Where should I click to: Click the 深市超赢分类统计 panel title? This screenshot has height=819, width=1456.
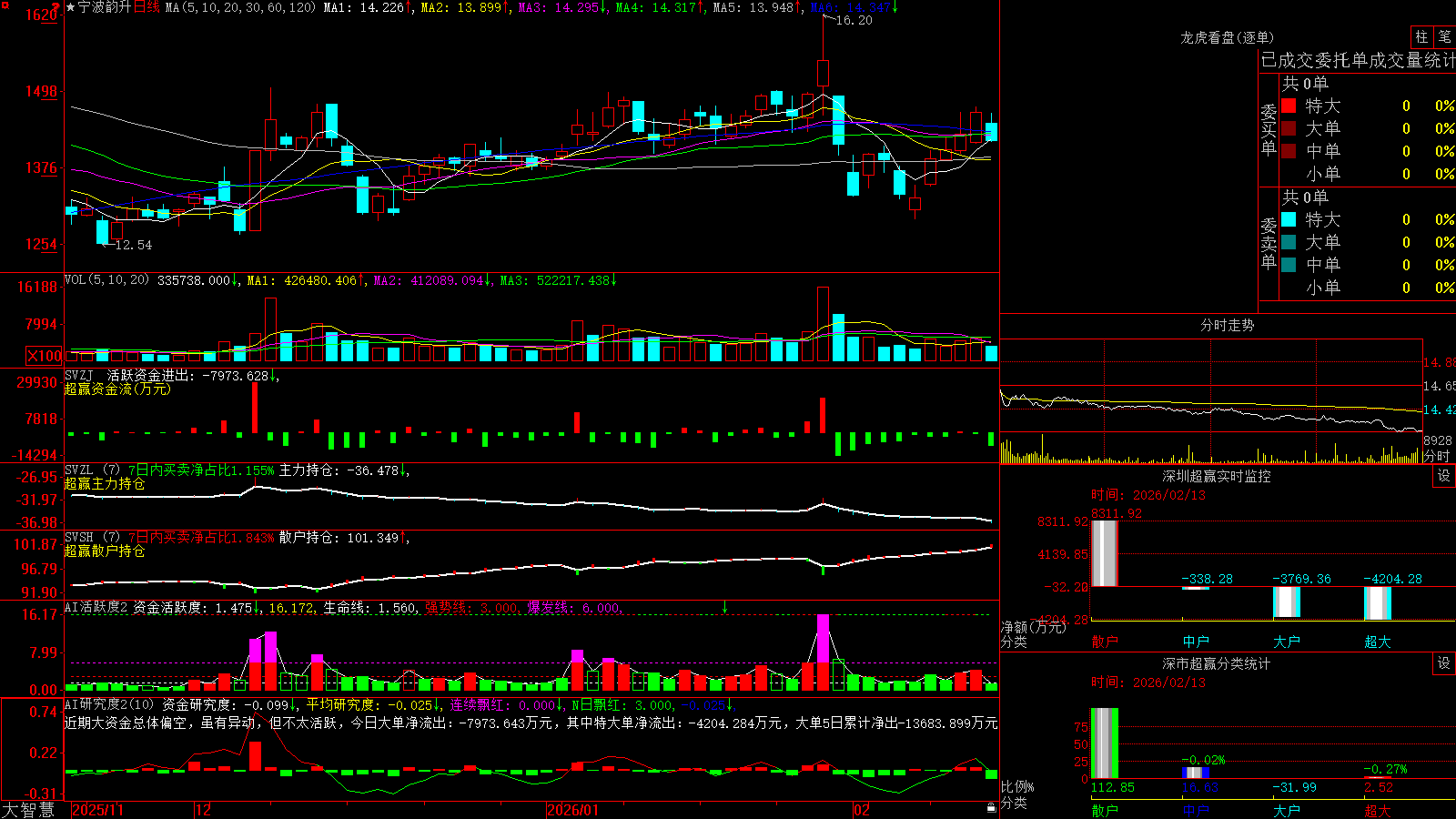(x=1216, y=663)
